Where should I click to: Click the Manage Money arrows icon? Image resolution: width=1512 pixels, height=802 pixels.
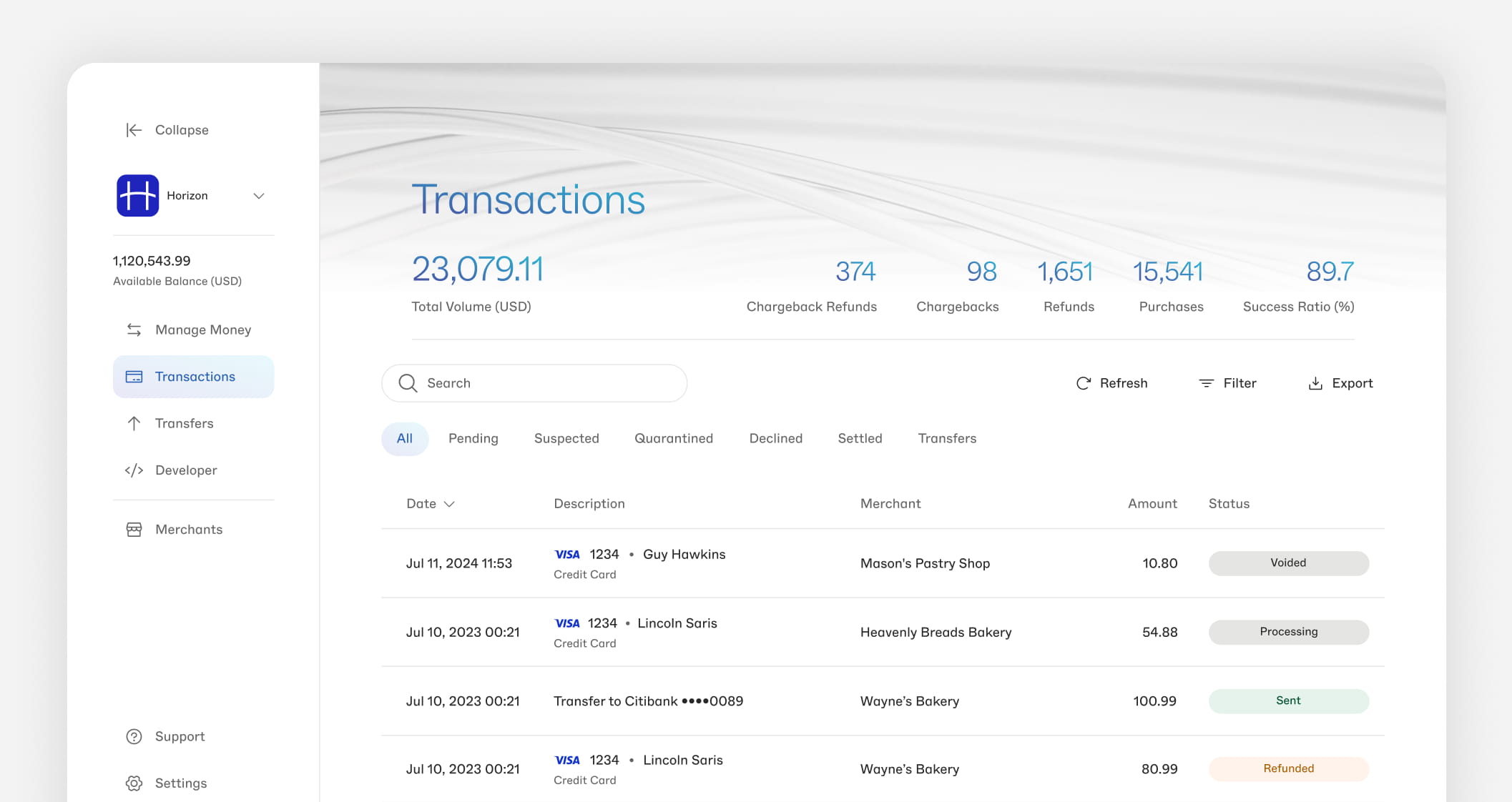click(x=134, y=330)
